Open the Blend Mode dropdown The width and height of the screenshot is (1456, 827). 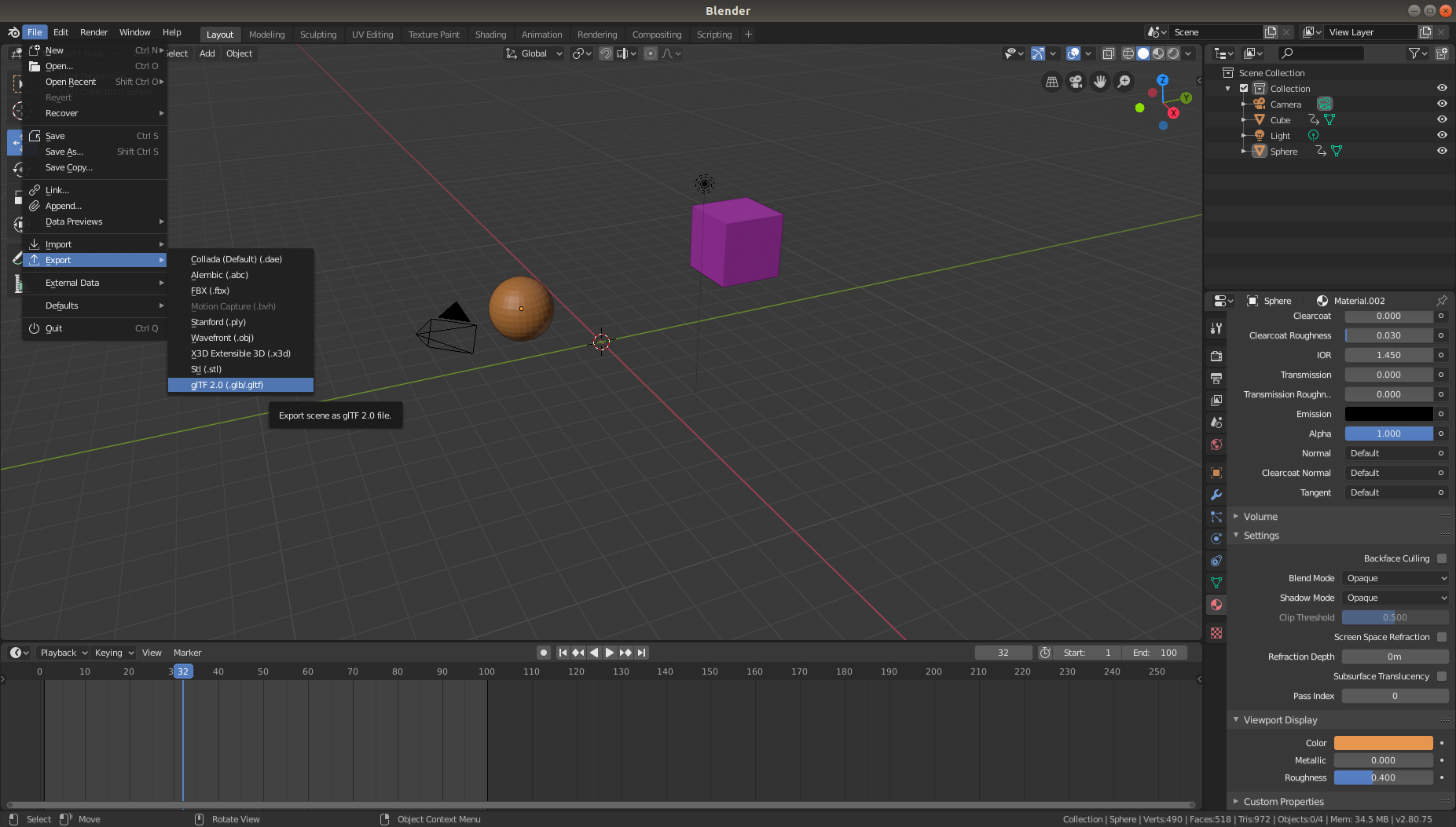(1395, 578)
